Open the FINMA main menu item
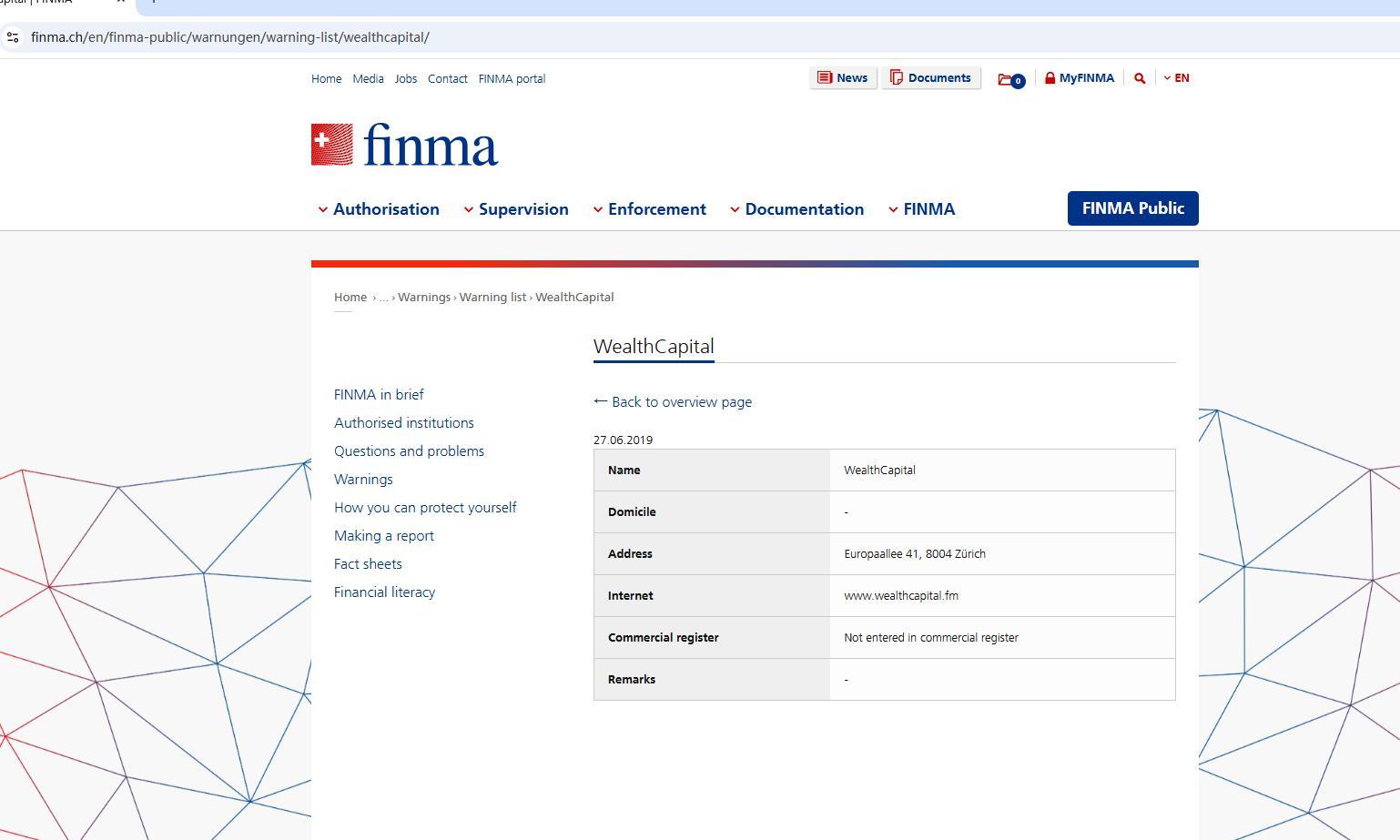Viewport: 1400px width, 840px height. point(921,209)
